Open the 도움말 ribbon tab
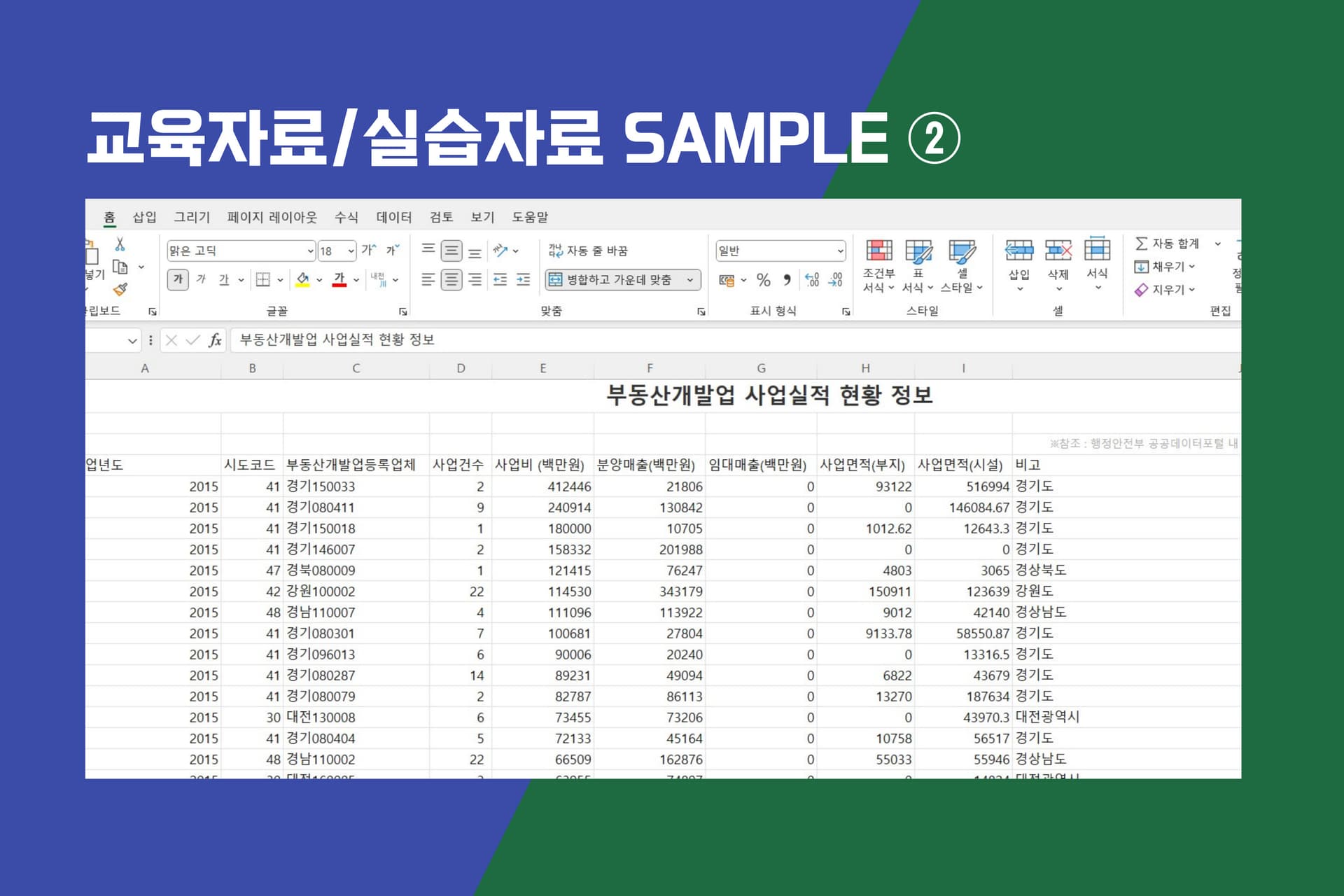The height and width of the screenshot is (896, 1344). click(x=530, y=217)
